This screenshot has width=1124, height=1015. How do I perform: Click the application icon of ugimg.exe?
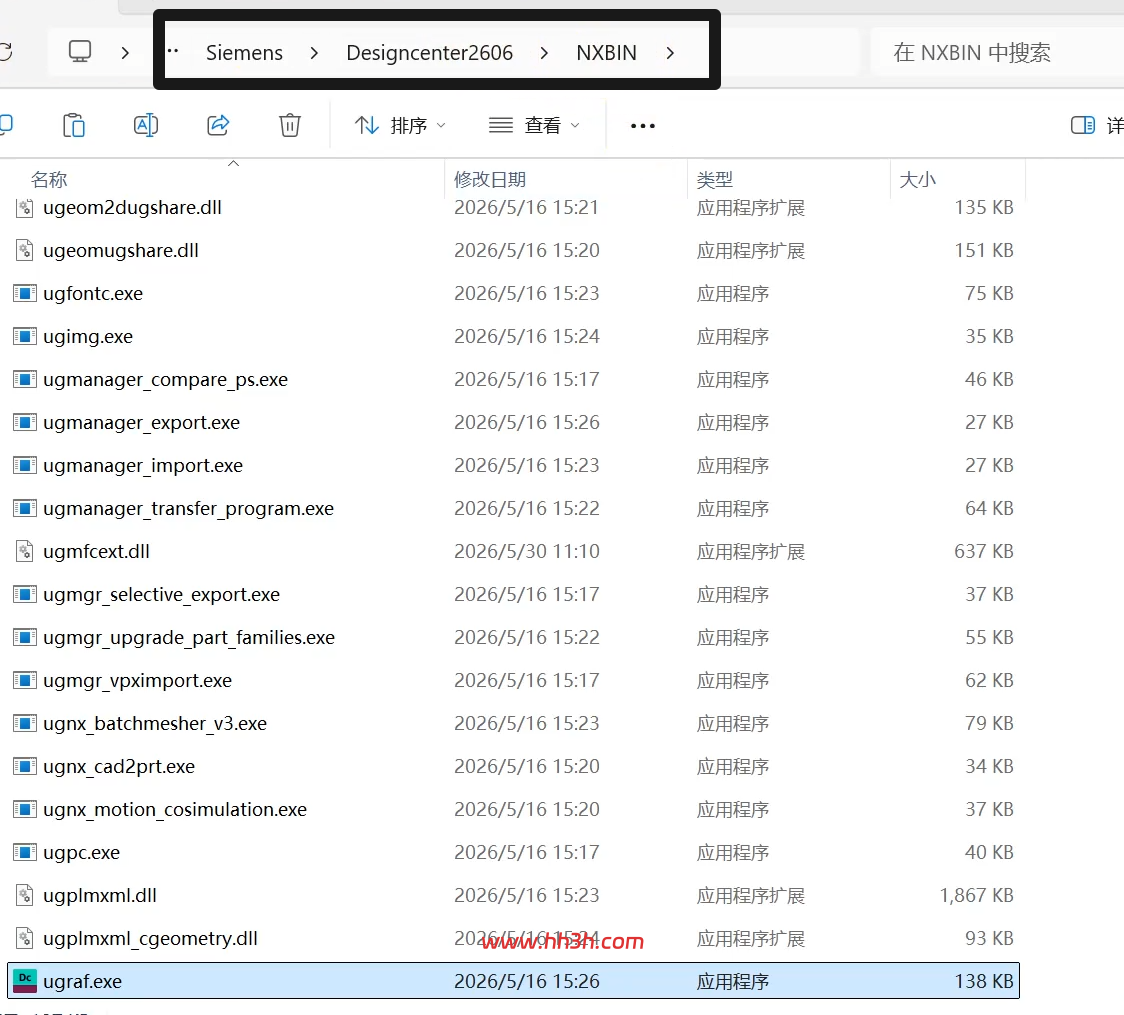(x=25, y=336)
